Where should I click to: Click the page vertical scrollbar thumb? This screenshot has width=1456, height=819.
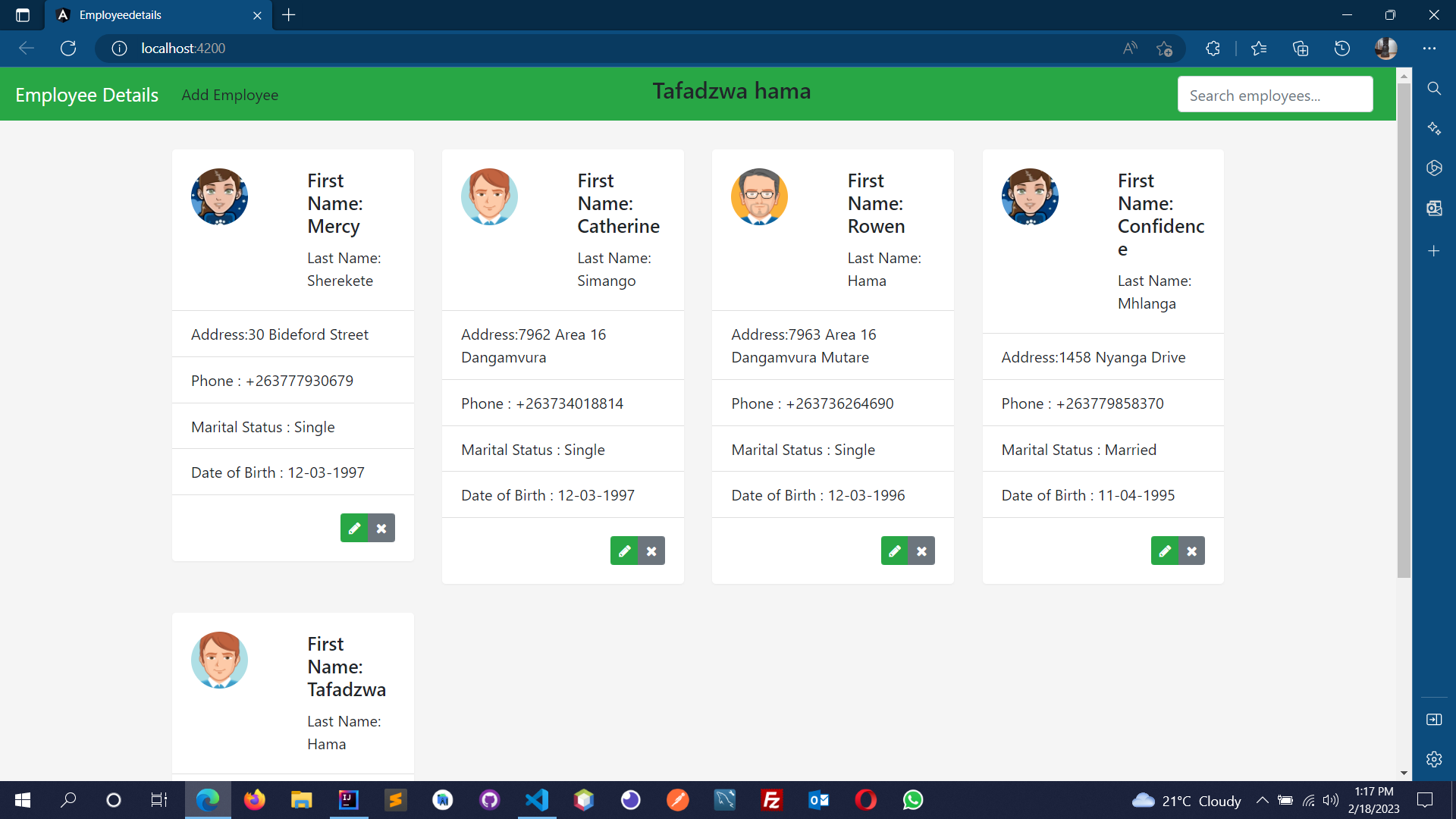(1404, 330)
